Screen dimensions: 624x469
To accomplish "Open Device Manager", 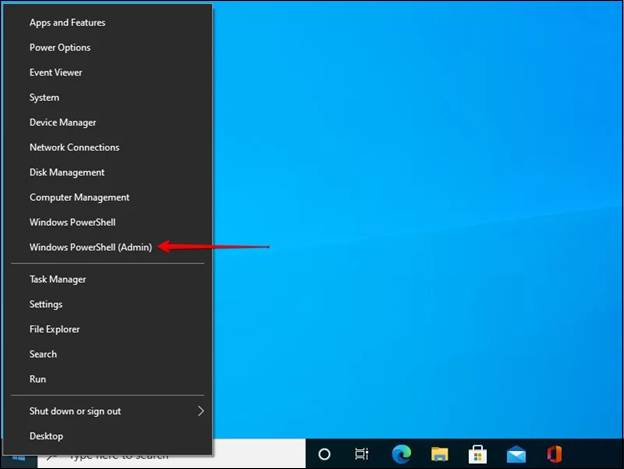I will click(x=107, y=123).
